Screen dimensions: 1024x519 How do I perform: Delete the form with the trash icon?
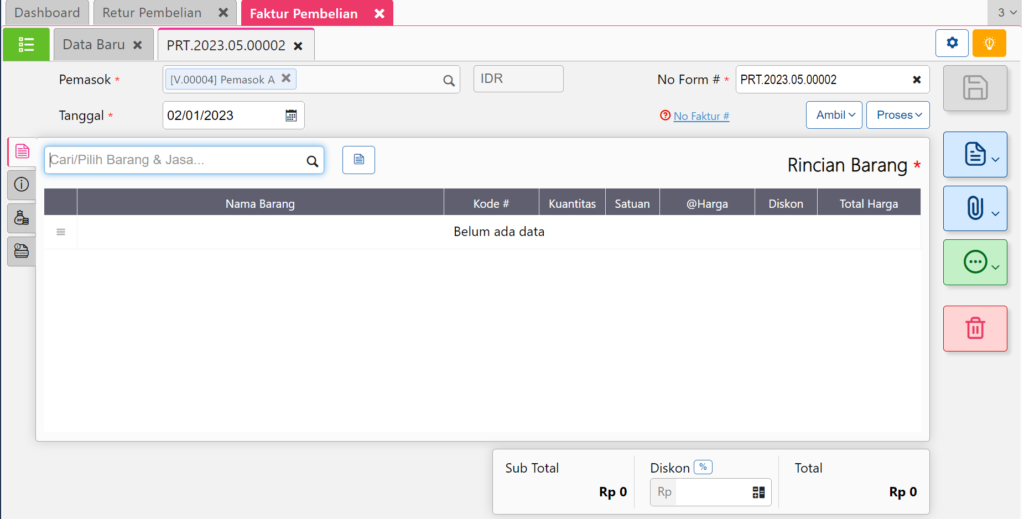[975, 328]
